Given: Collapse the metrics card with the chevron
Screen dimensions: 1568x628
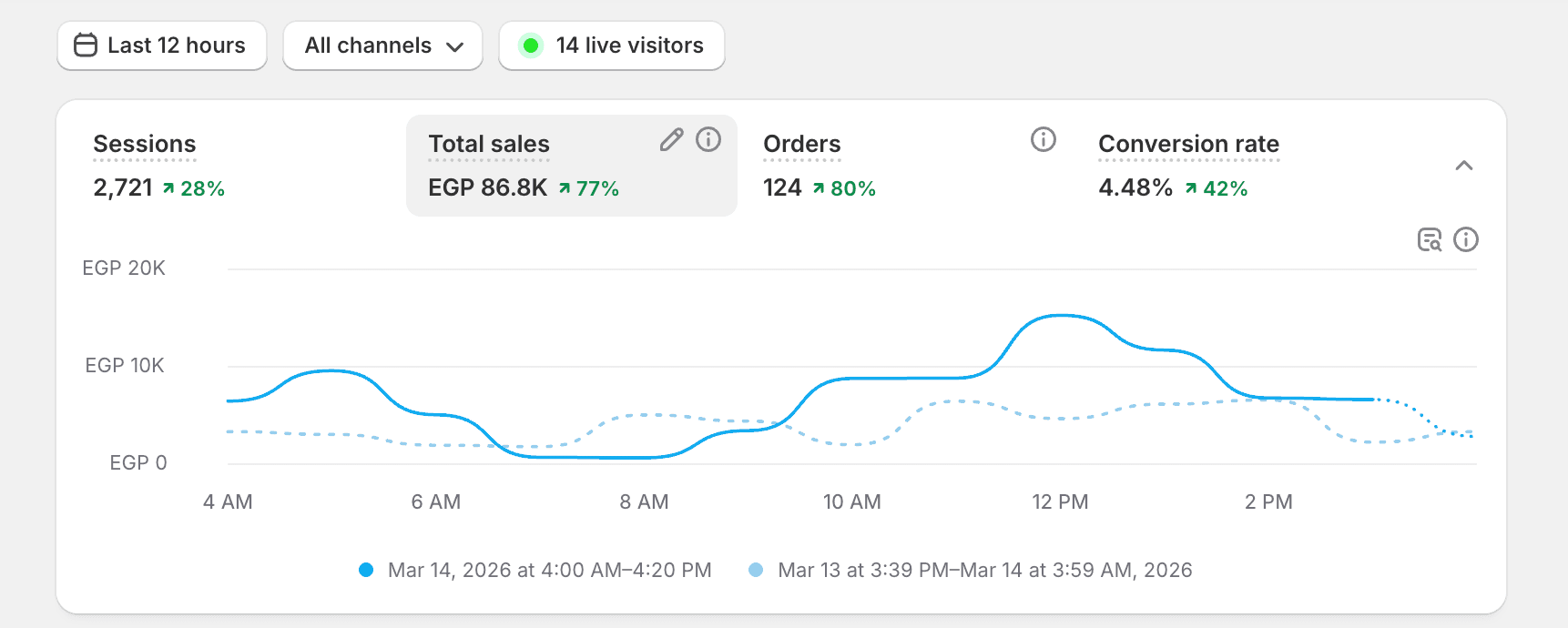Looking at the screenshot, I should [x=1464, y=166].
